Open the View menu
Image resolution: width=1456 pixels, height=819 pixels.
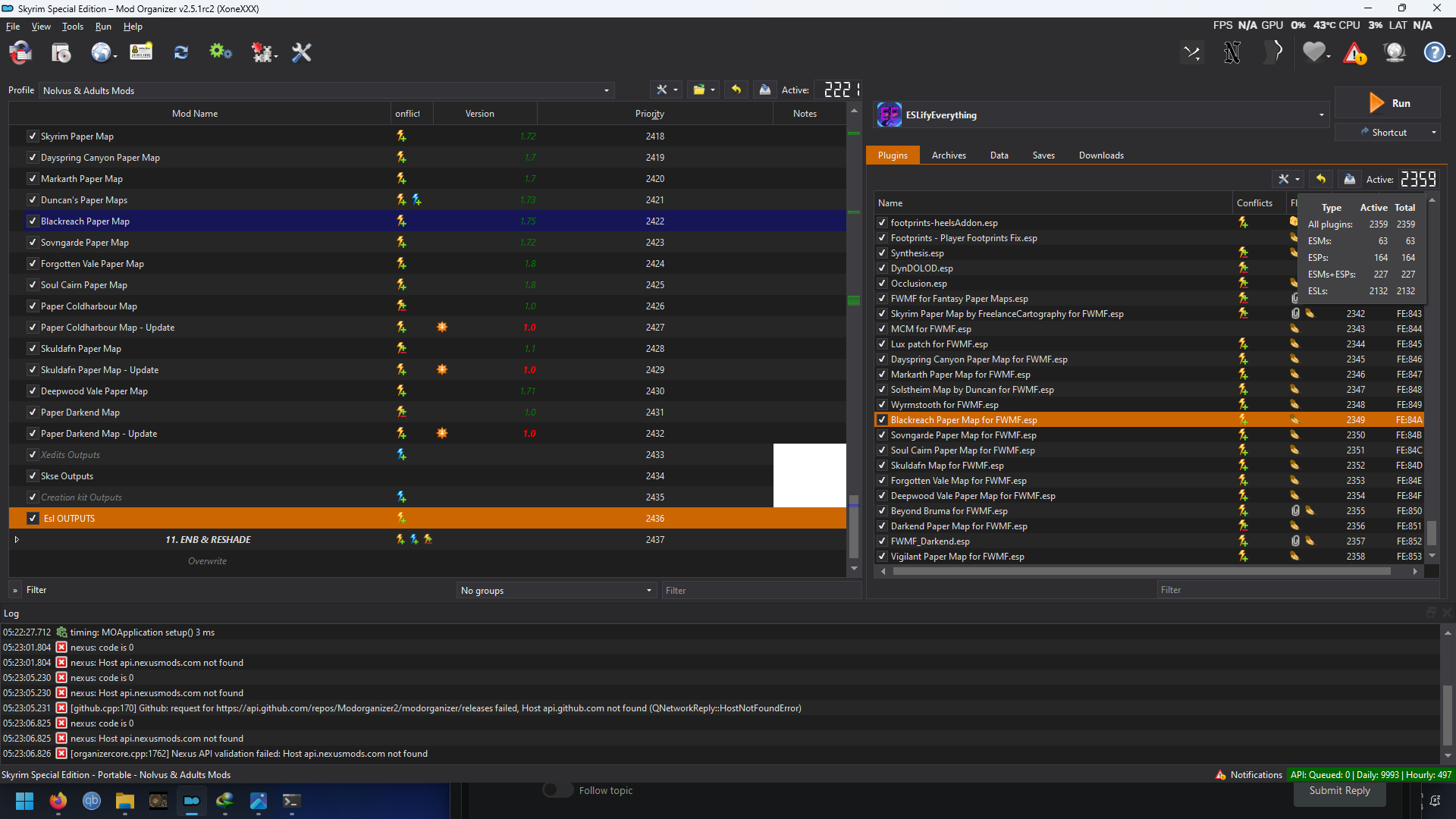(41, 27)
